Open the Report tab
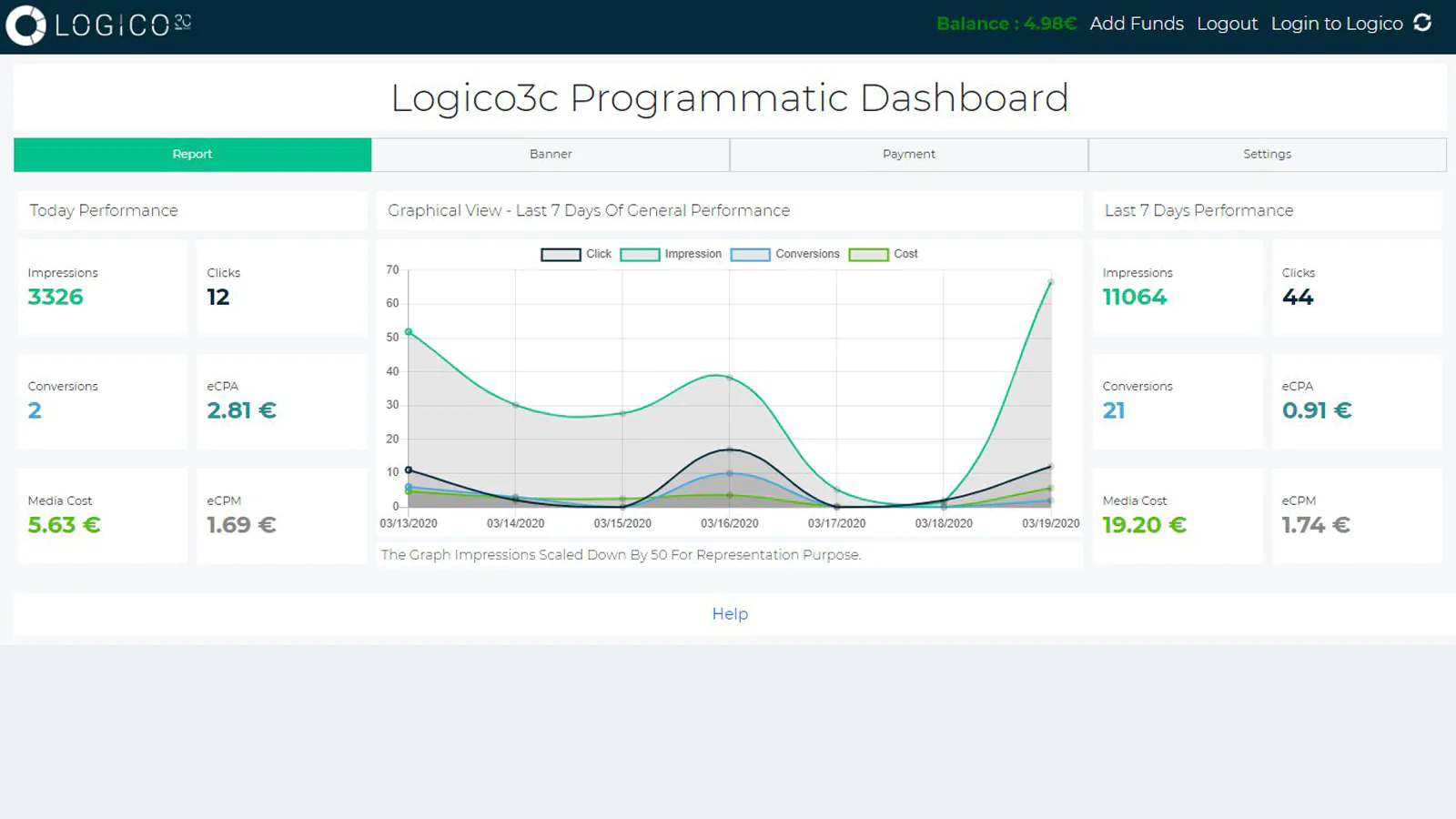Image resolution: width=1456 pixels, height=819 pixels. click(x=192, y=155)
